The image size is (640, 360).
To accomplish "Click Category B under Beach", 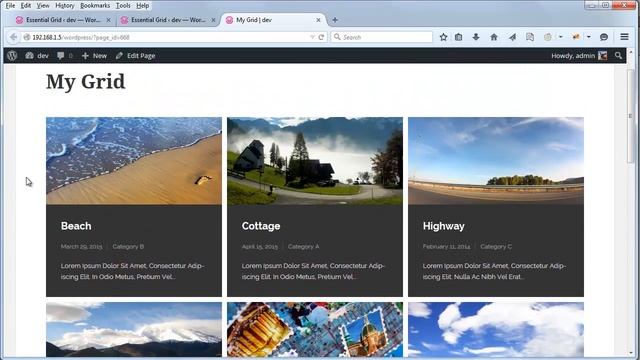I will point(128,247).
